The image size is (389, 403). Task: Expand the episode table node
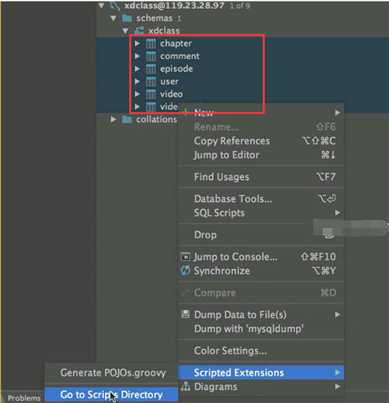click(137, 69)
